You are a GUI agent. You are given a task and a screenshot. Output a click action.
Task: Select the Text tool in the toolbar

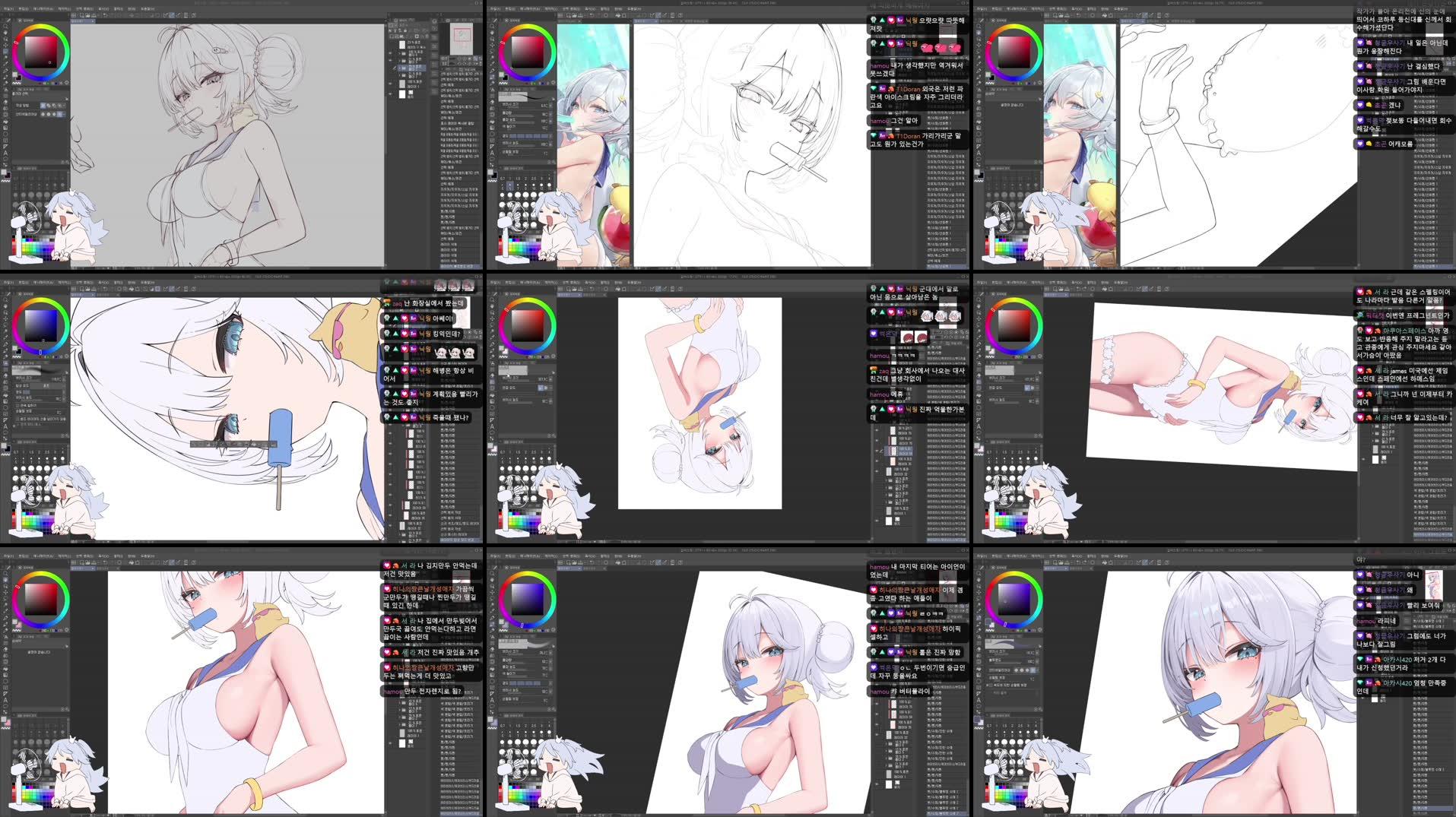coord(5,150)
